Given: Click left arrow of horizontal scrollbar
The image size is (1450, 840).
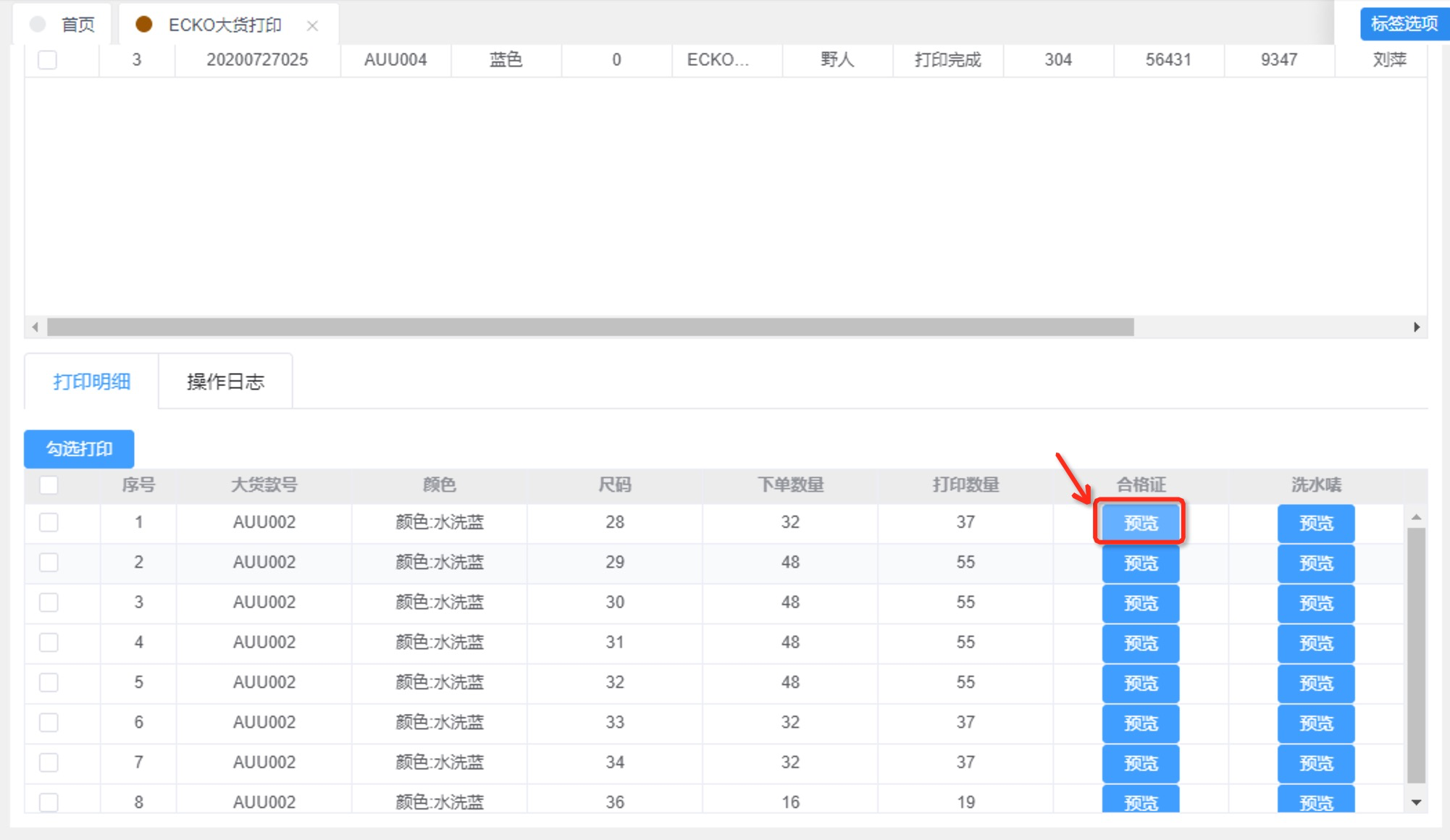Looking at the screenshot, I should click(x=35, y=327).
